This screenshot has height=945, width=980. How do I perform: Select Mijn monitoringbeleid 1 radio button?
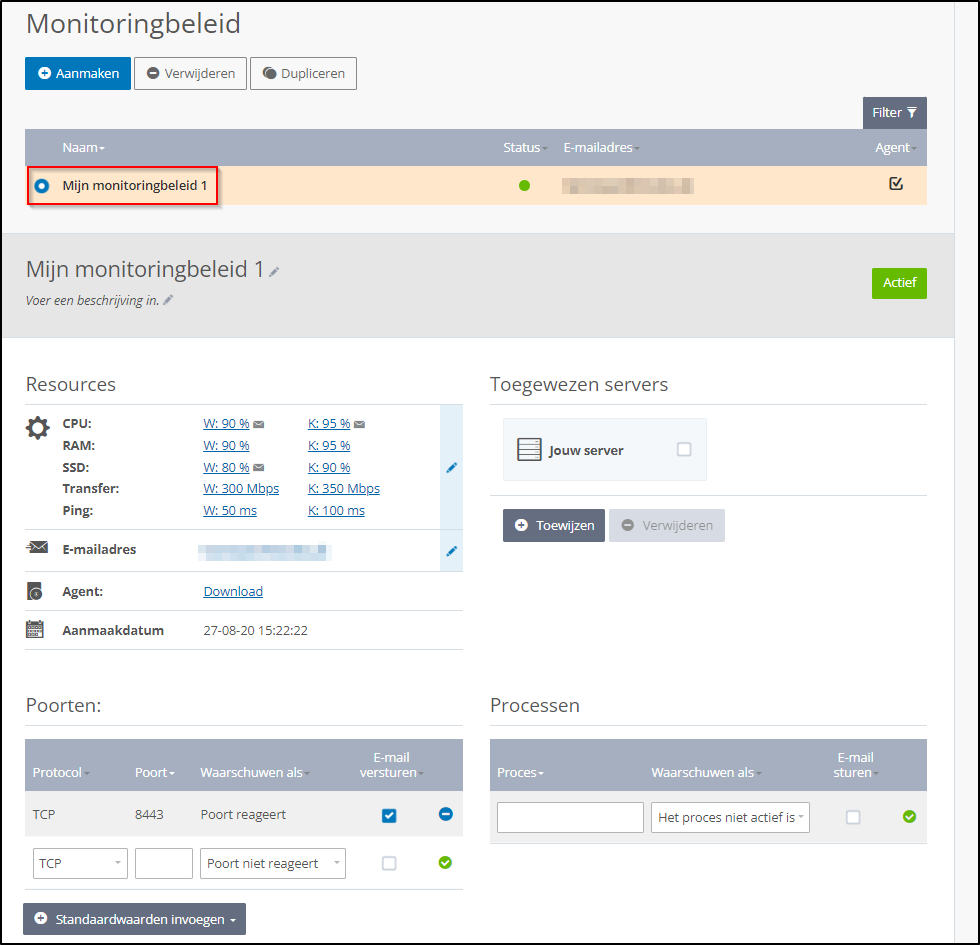coord(42,186)
